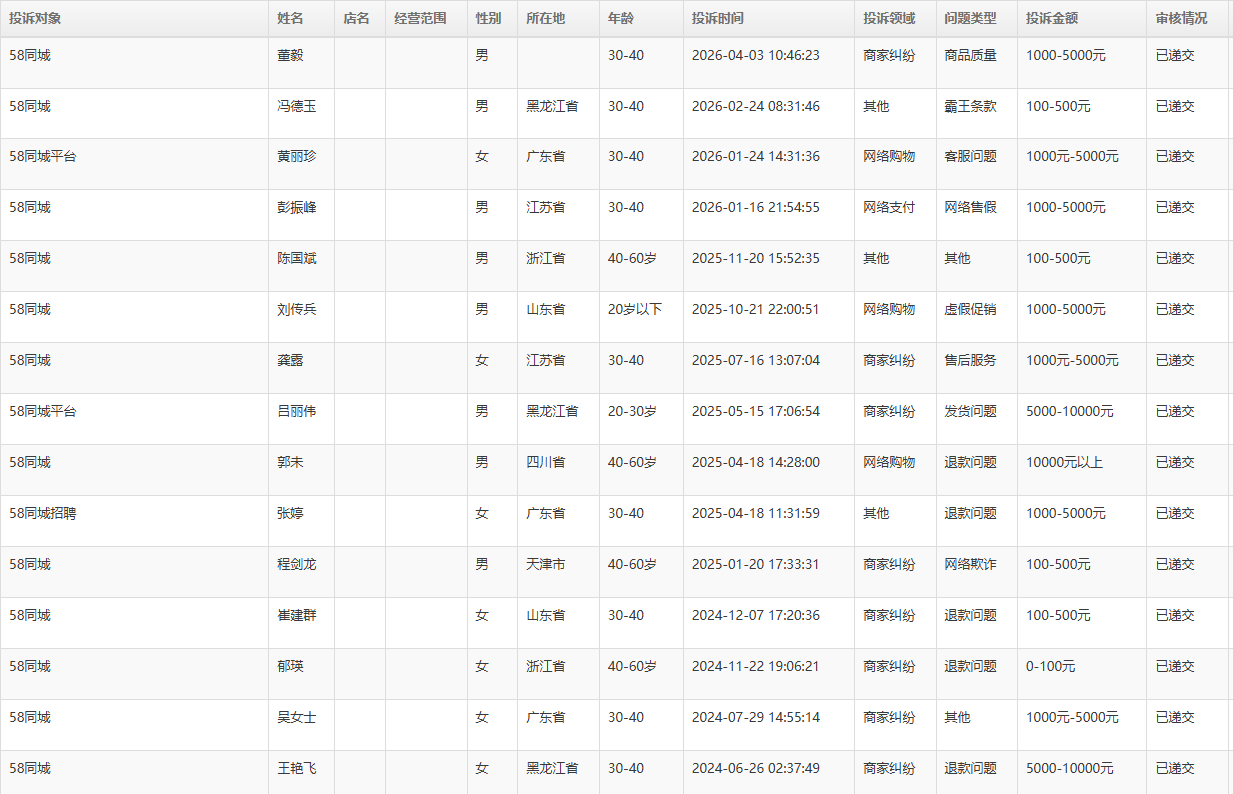Select 58同城平台 in 黄丽珍's row
Viewport: 1233px width, 794px height.
[x=43, y=156]
